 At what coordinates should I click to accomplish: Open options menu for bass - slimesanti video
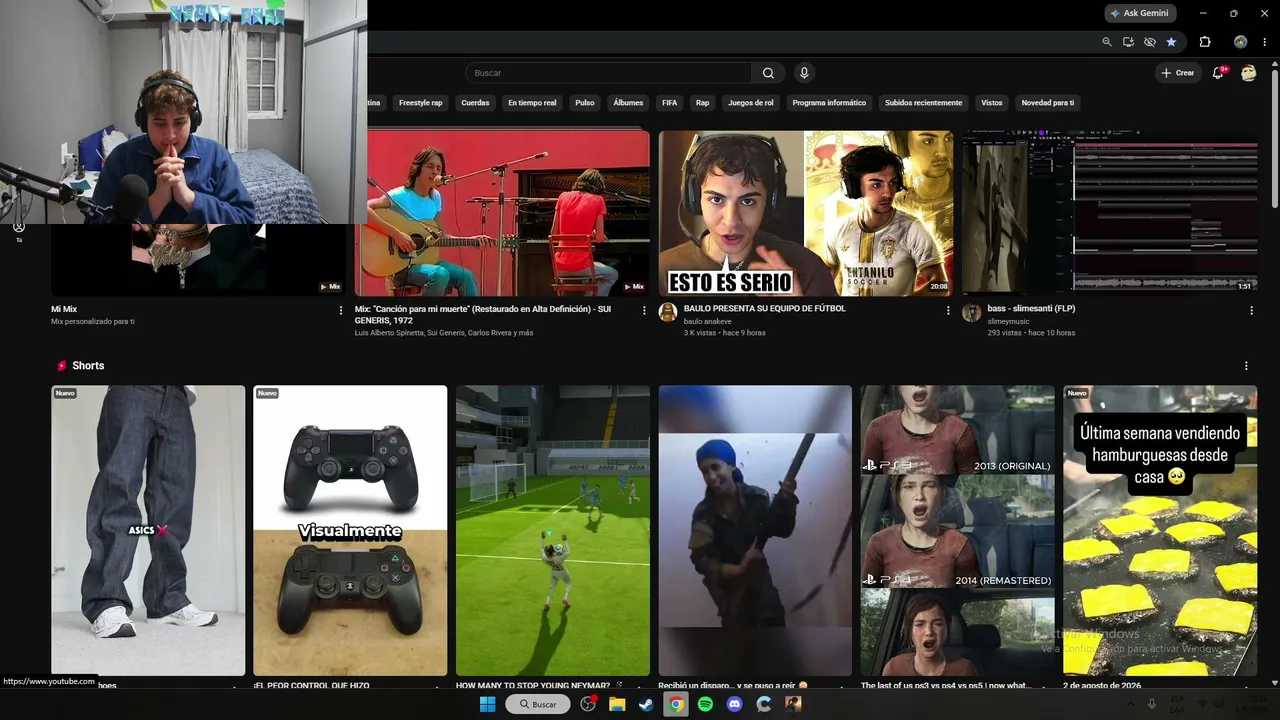pyautogui.click(x=1251, y=311)
